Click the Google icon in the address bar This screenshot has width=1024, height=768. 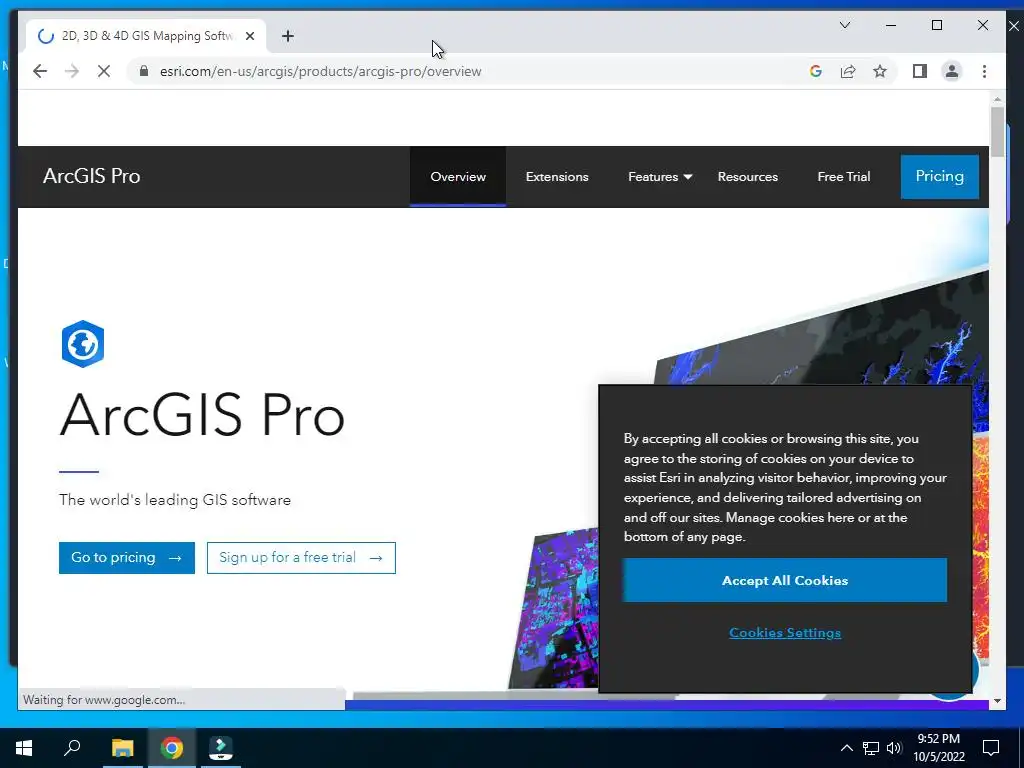(x=816, y=71)
